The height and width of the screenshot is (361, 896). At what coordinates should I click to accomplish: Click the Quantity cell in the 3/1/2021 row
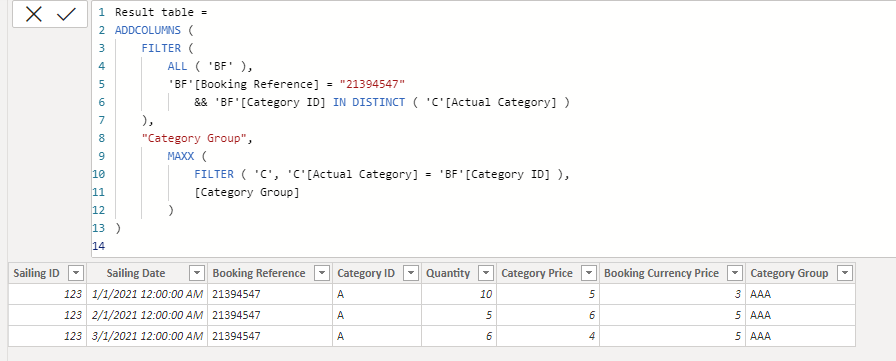(459, 336)
